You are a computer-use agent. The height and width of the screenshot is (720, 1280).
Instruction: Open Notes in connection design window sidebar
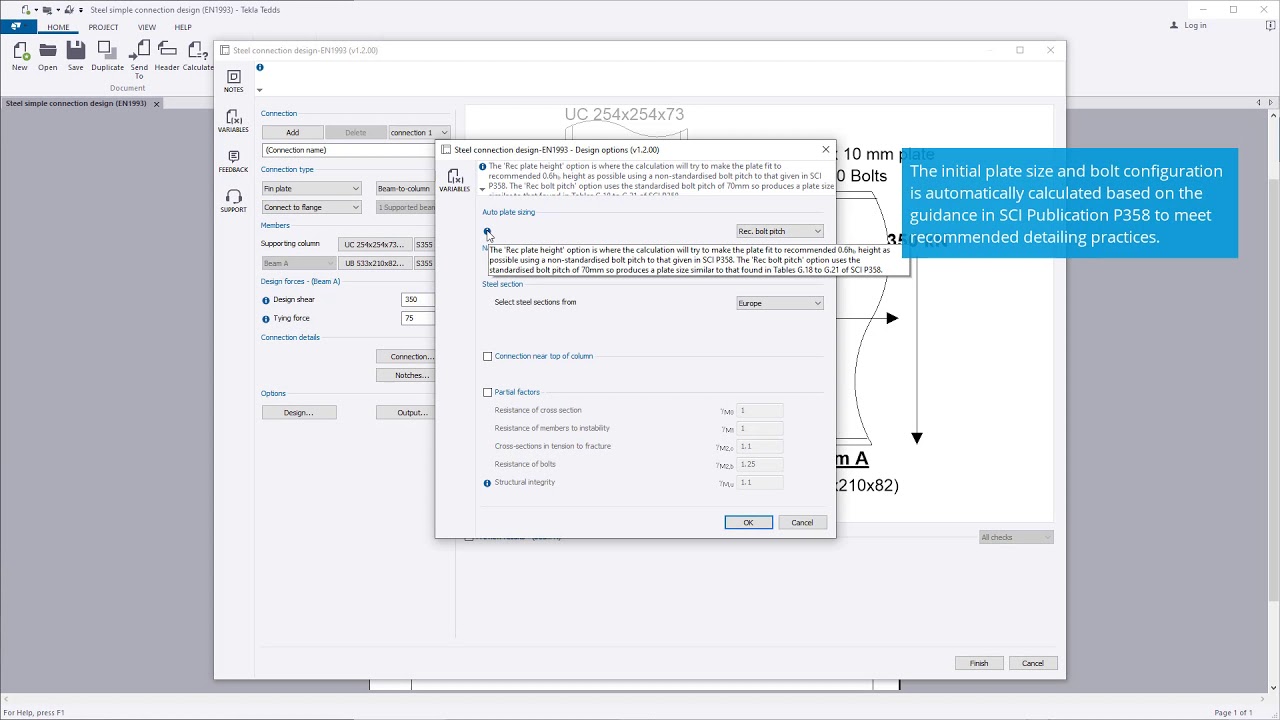(x=233, y=81)
